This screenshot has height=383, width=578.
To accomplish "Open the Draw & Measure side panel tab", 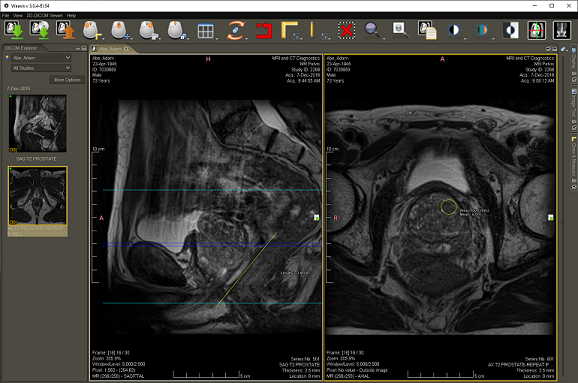I will (574, 163).
